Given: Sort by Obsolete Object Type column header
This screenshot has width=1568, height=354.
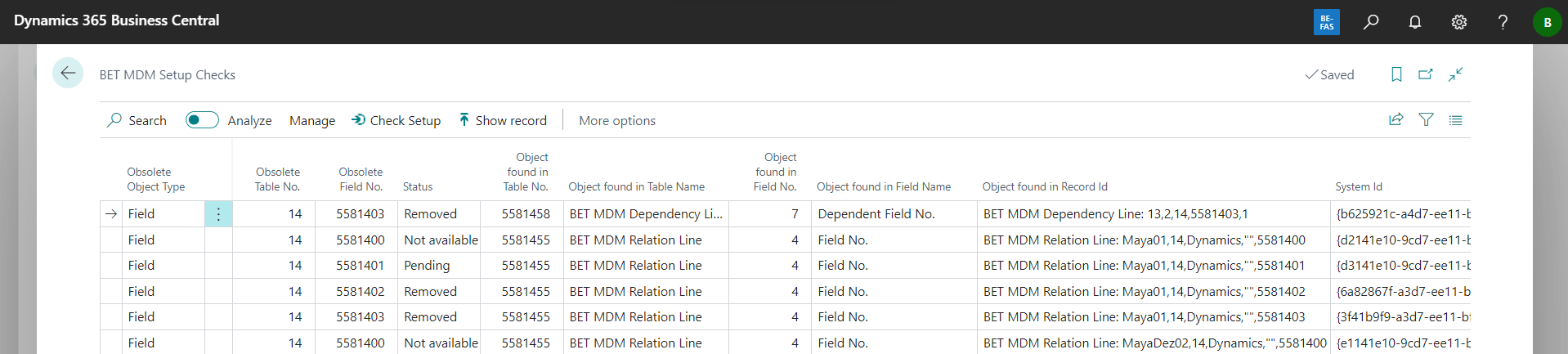Looking at the screenshot, I should (156, 179).
